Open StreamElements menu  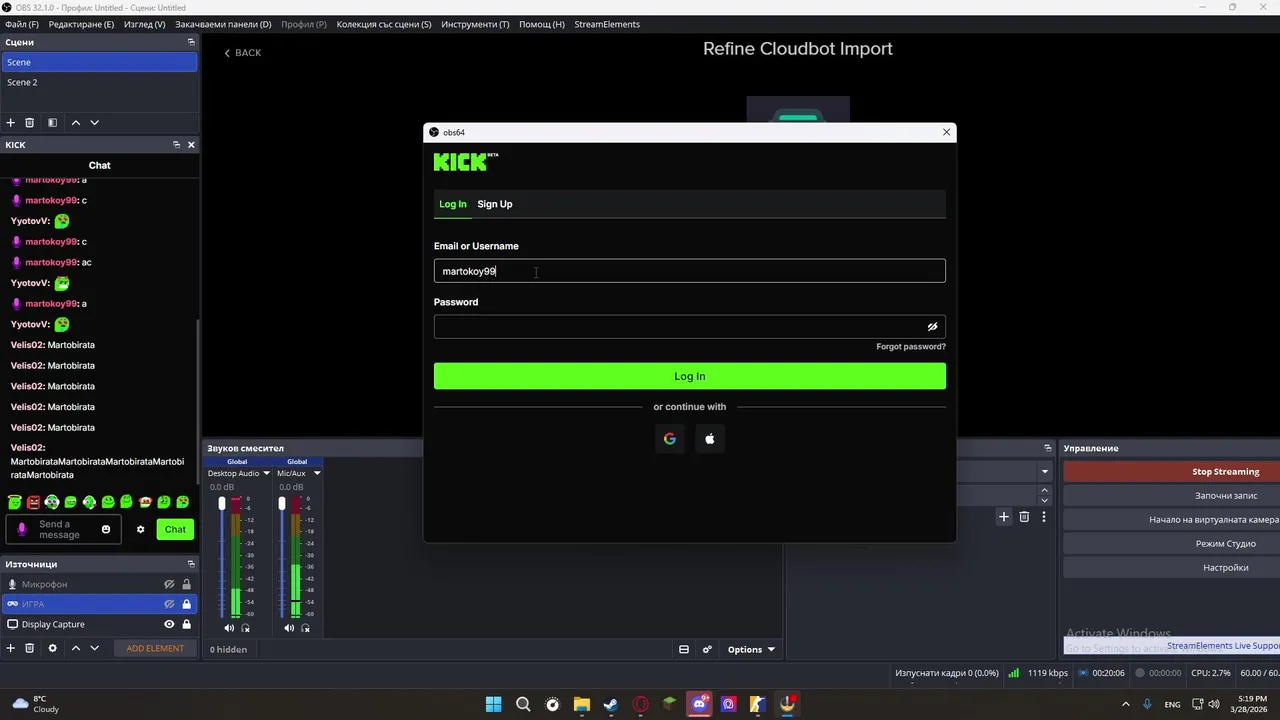click(607, 24)
